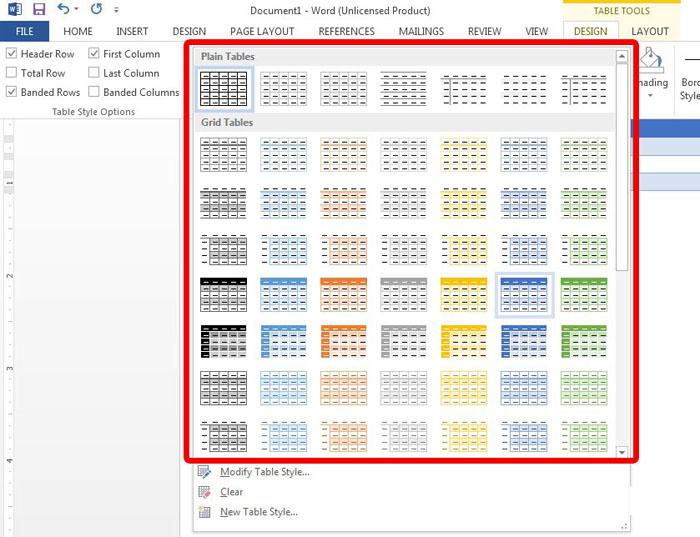Repeat the last action with the redo icon

click(x=96, y=8)
